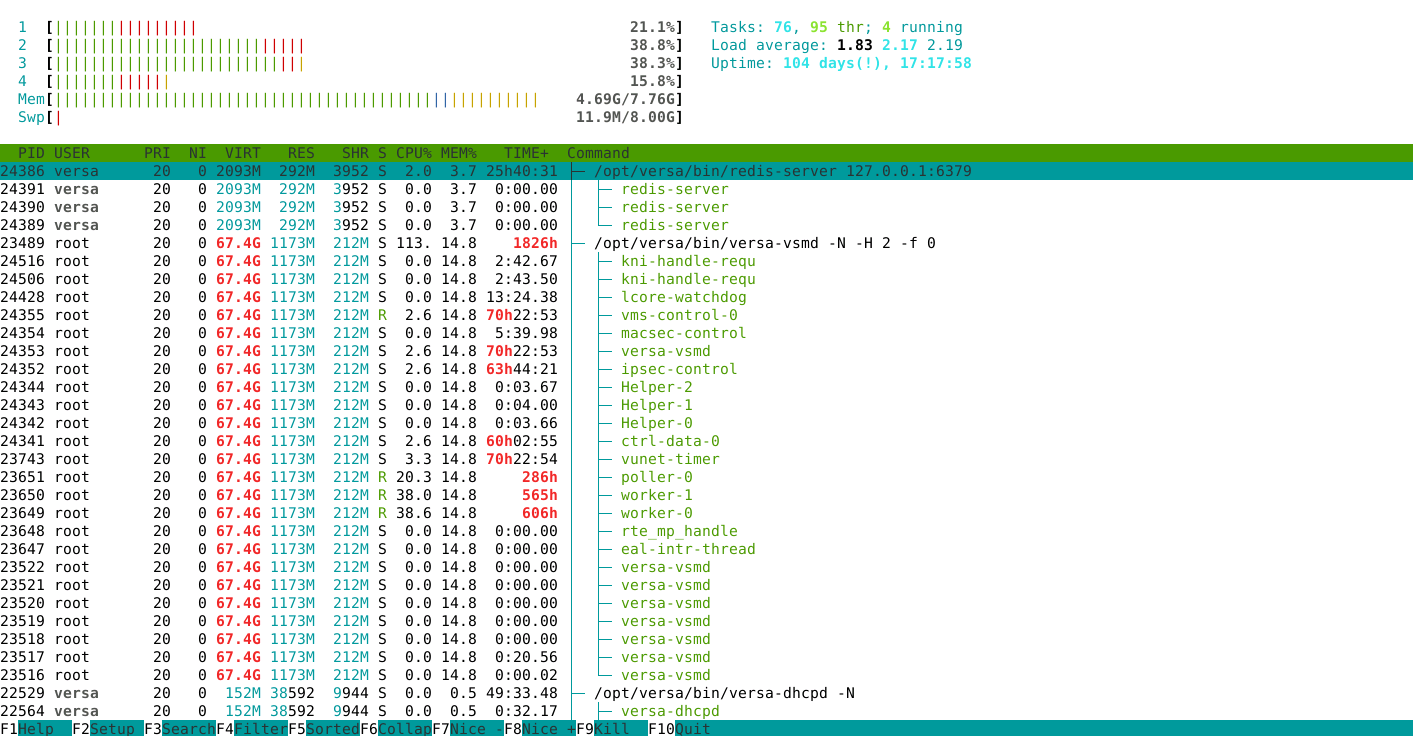Sort by the PRI column header
Screen dimensions: 1413x736
click(x=157, y=153)
